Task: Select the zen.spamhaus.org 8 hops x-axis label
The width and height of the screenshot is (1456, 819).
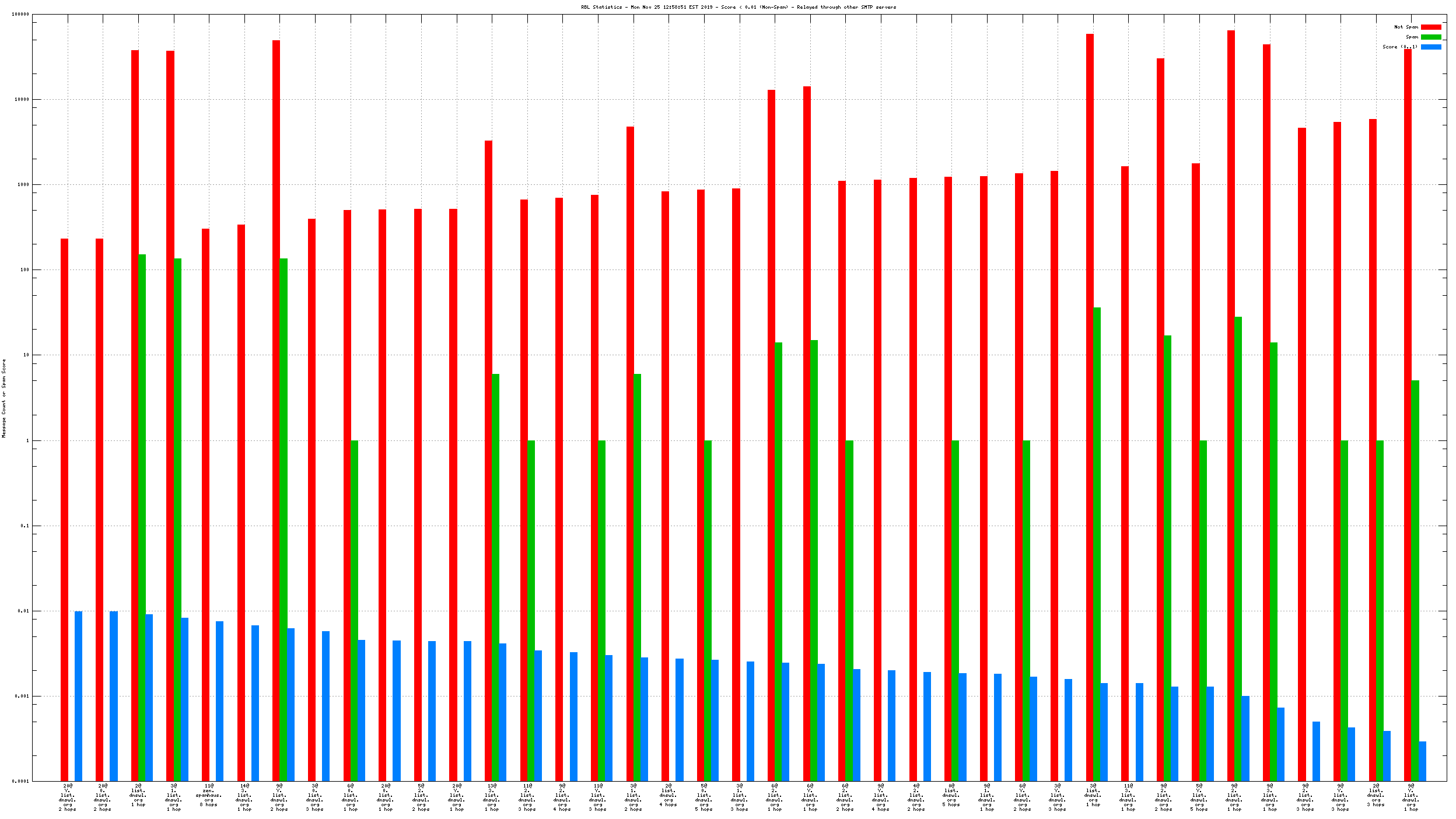Action: pyautogui.click(x=209, y=794)
